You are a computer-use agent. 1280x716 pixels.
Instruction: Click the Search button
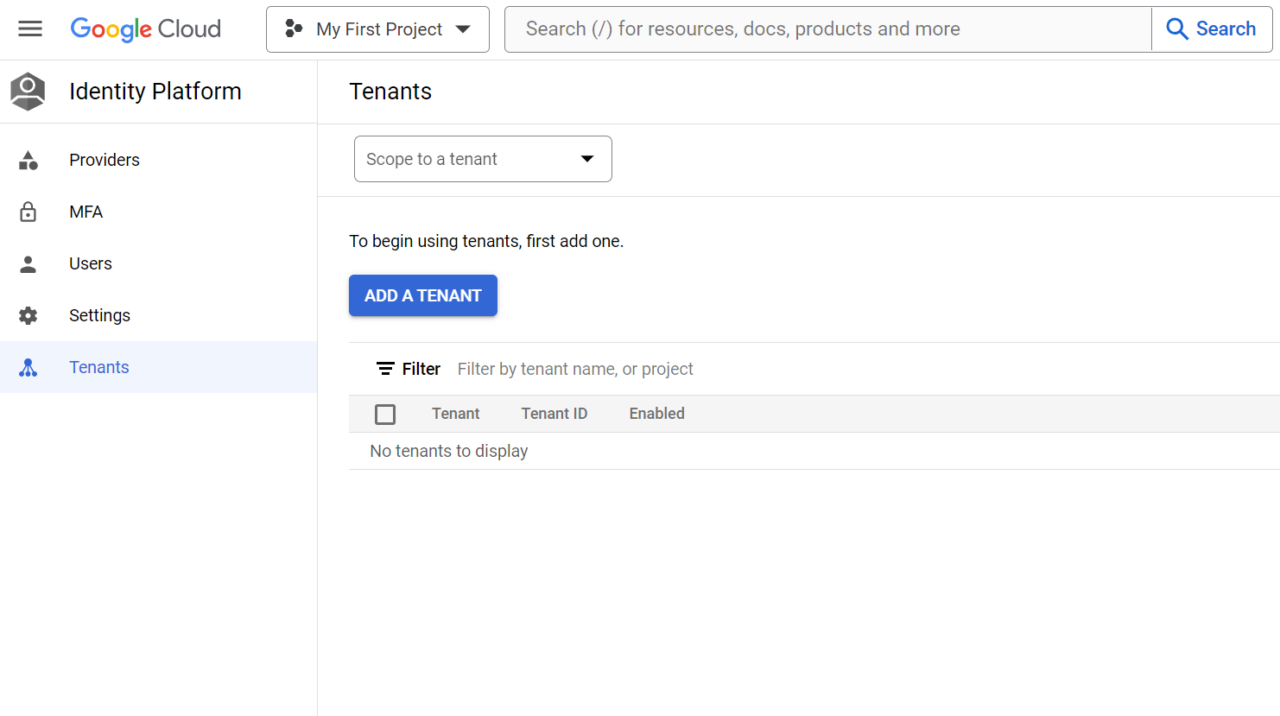[1211, 29]
